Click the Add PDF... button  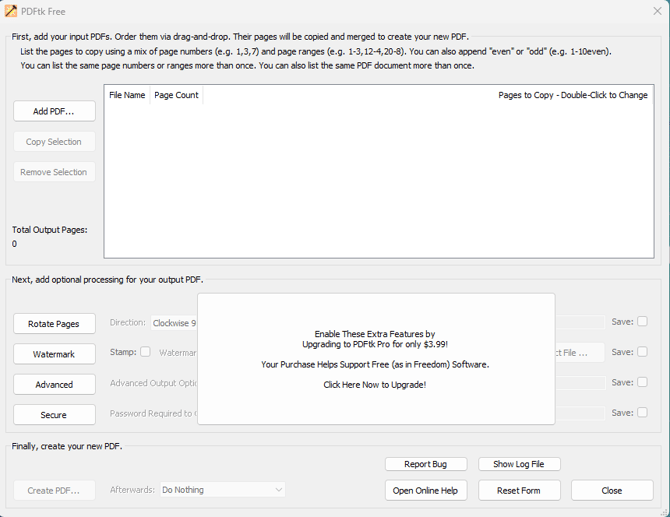54,111
